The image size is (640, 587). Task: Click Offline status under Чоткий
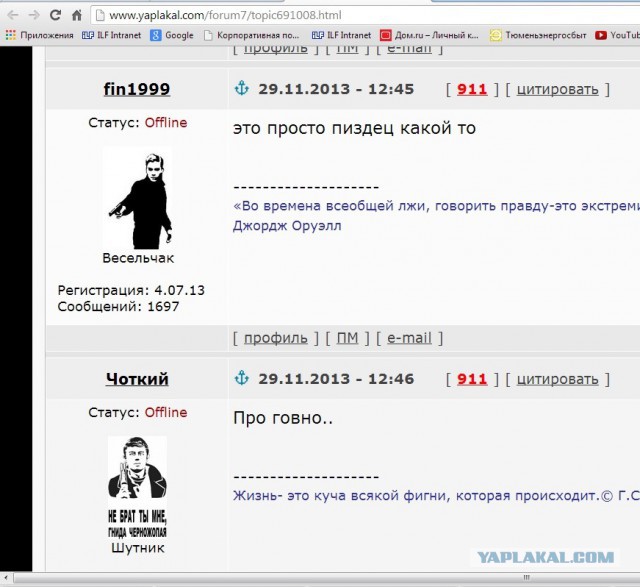(x=166, y=412)
